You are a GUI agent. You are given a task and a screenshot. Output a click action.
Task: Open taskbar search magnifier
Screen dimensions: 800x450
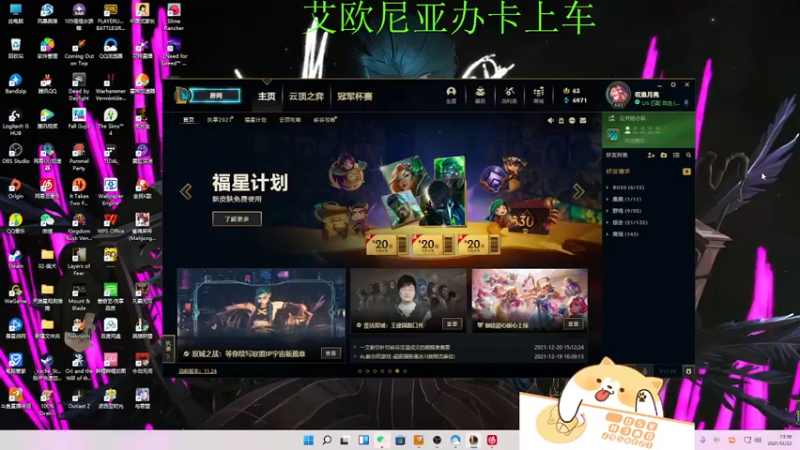327,440
